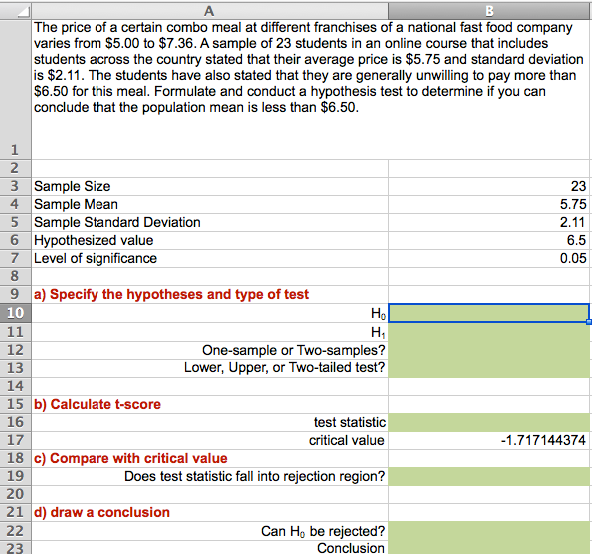Select row 17 header

pyautogui.click(x=15, y=440)
